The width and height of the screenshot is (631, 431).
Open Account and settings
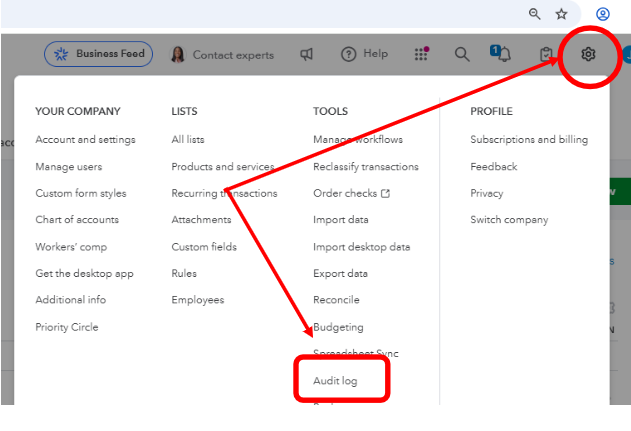(85, 140)
